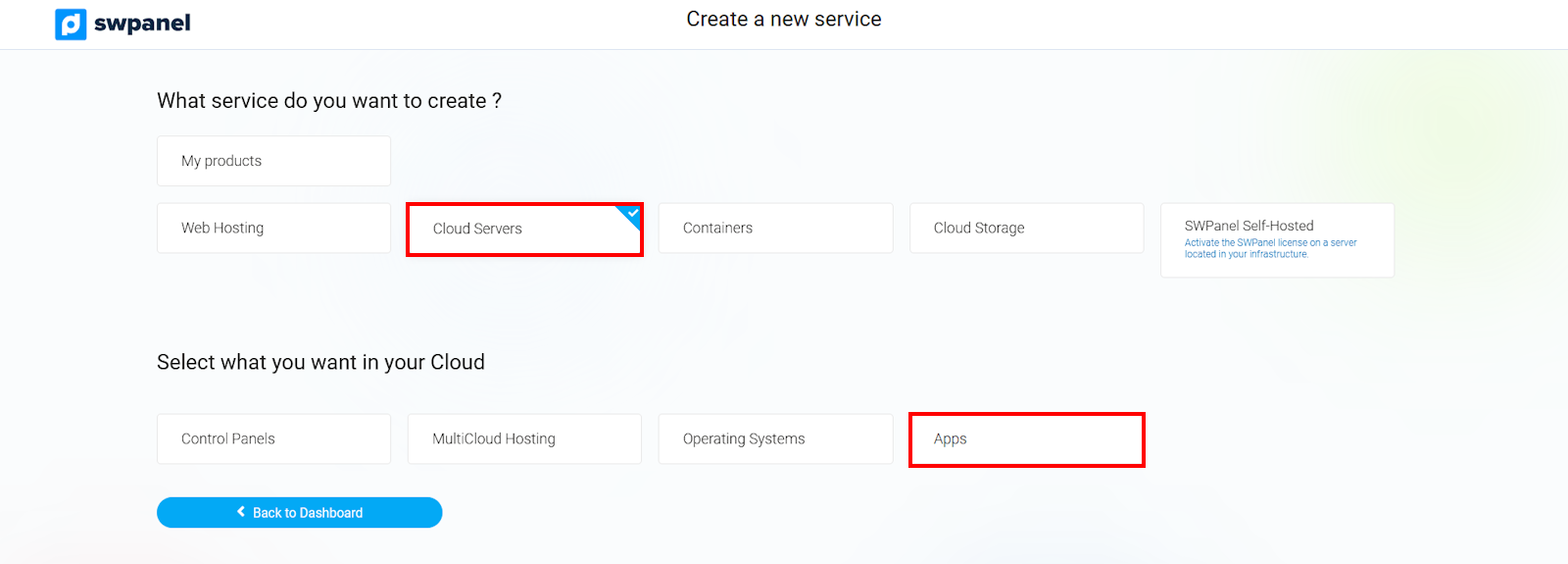Select the Web Hosting service
This screenshot has height=564, width=1568.
coord(273,228)
